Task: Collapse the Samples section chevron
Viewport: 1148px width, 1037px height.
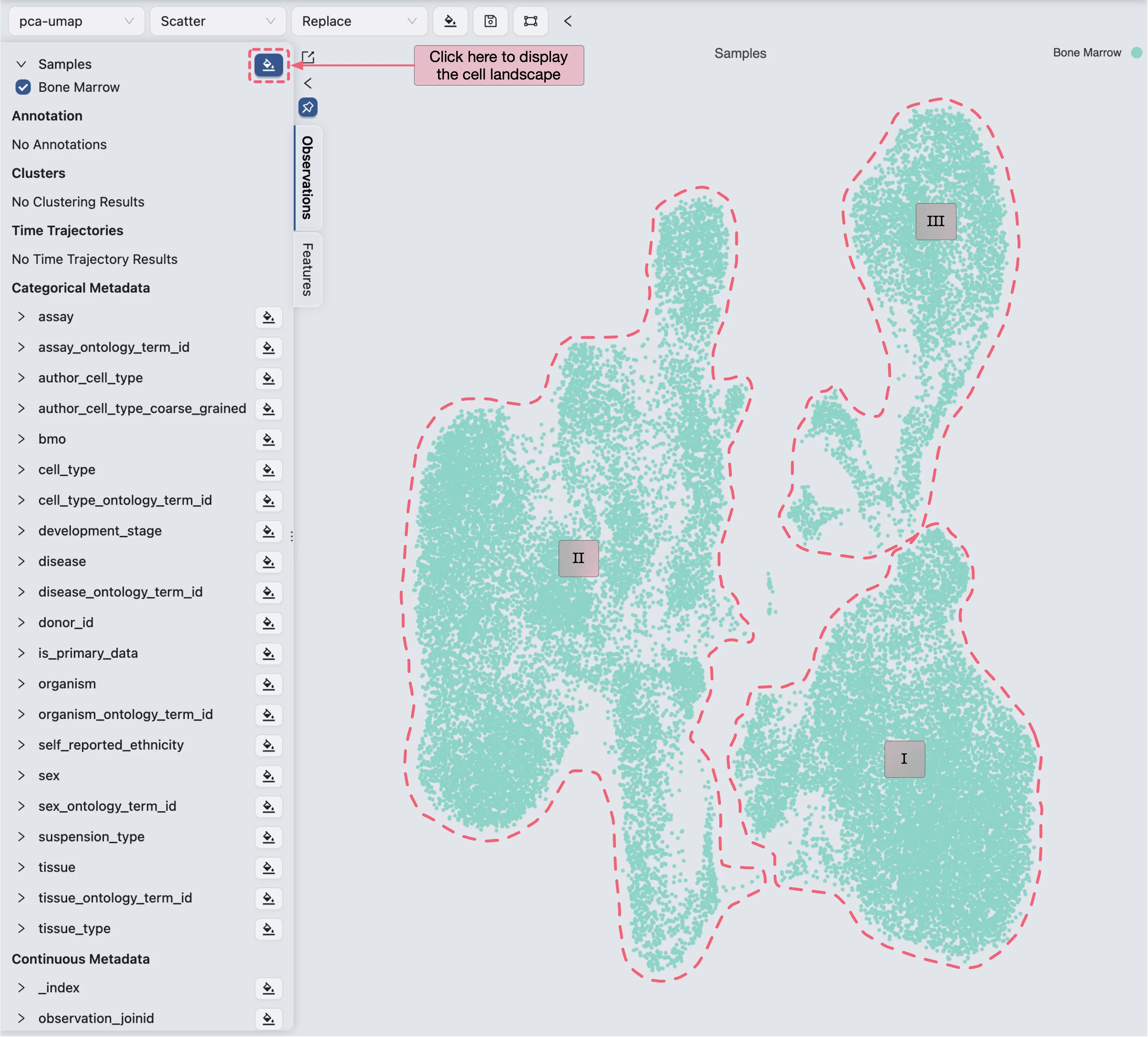Action: pos(21,64)
